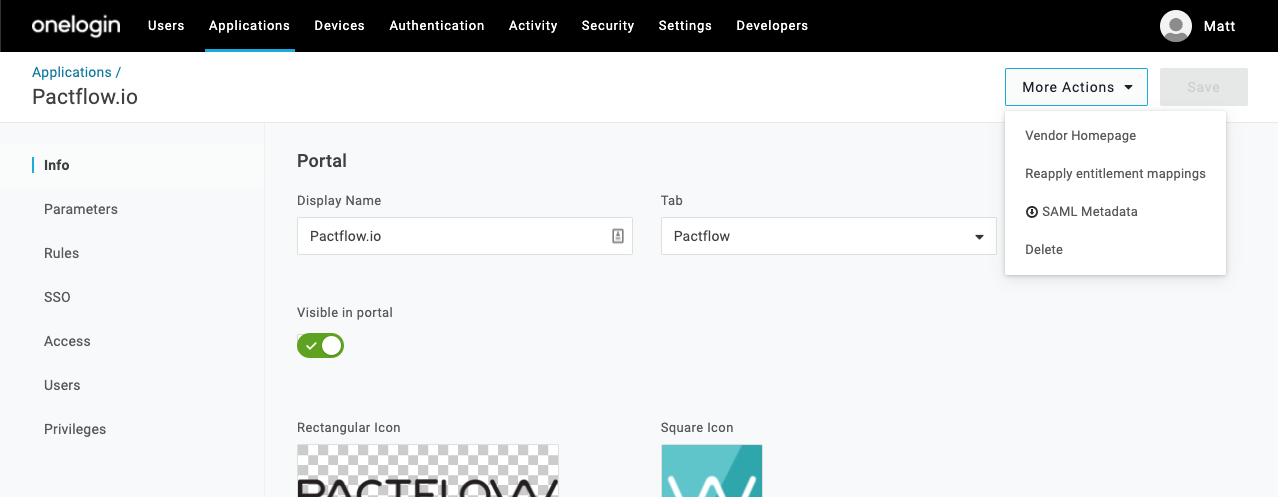Collapse the More Actions dropdown button
This screenshot has width=1278, height=497.
coord(1076,87)
